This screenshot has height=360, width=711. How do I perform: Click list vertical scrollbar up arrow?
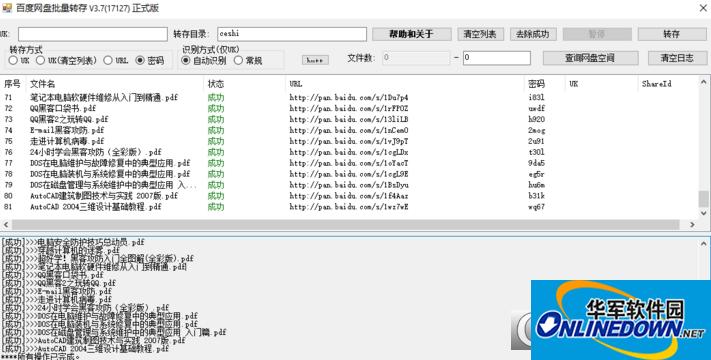[703, 82]
